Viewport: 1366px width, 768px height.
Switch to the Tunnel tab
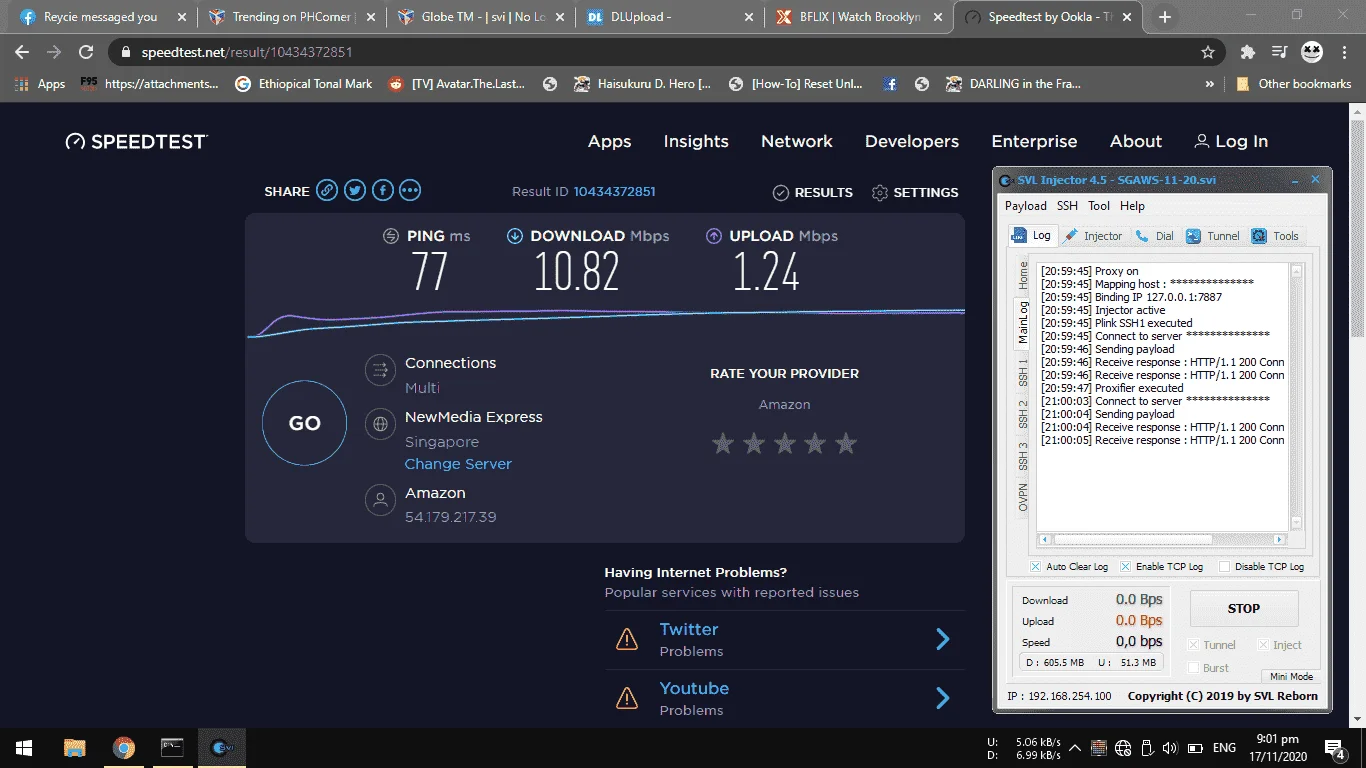[1212, 236]
